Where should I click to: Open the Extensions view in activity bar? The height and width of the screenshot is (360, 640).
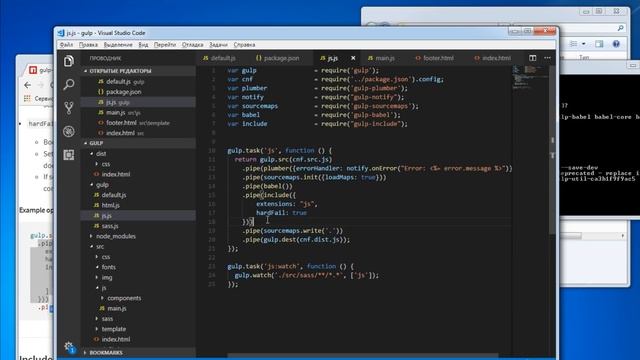[x=69, y=155]
